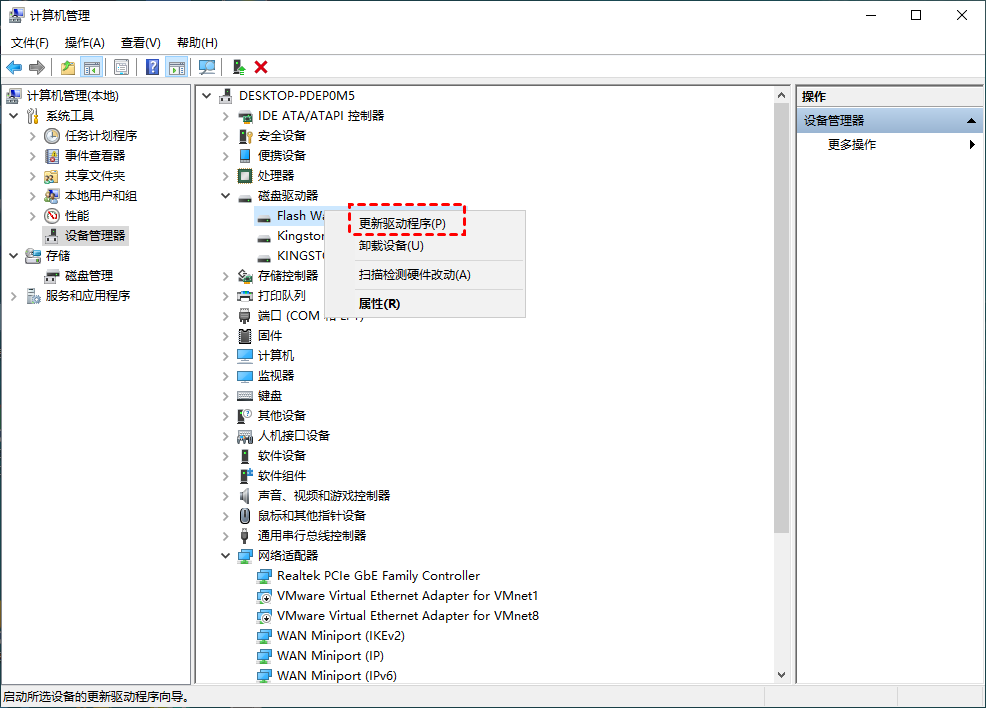The width and height of the screenshot is (986, 708).
Task: Expand the 其他设备 node
Action: pyautogui.click(x=225, y=416)
